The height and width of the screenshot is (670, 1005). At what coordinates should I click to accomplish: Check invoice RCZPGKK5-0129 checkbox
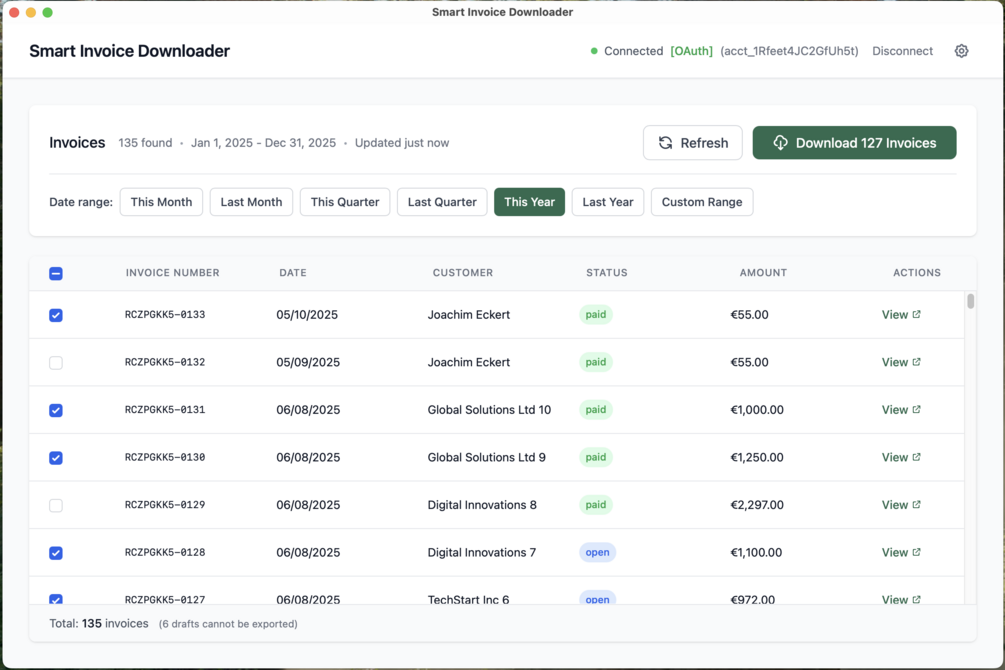[56, 505]
